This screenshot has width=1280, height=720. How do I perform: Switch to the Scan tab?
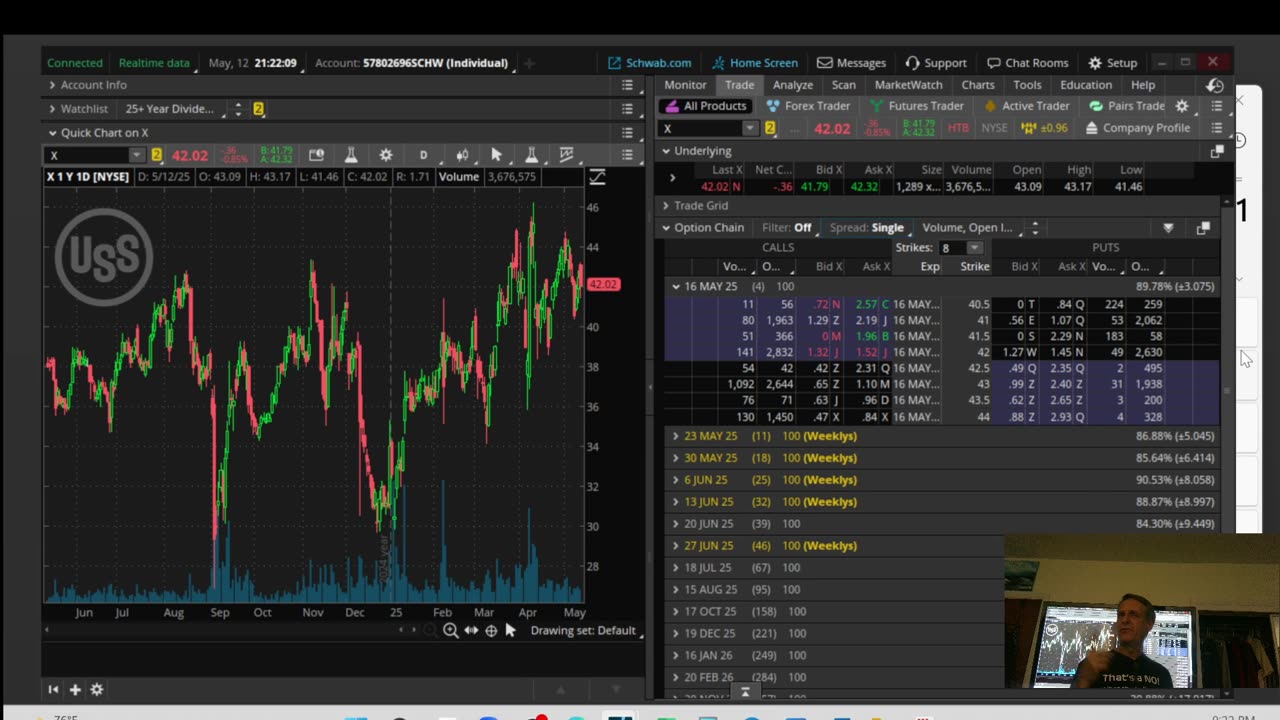click(844, 85)
